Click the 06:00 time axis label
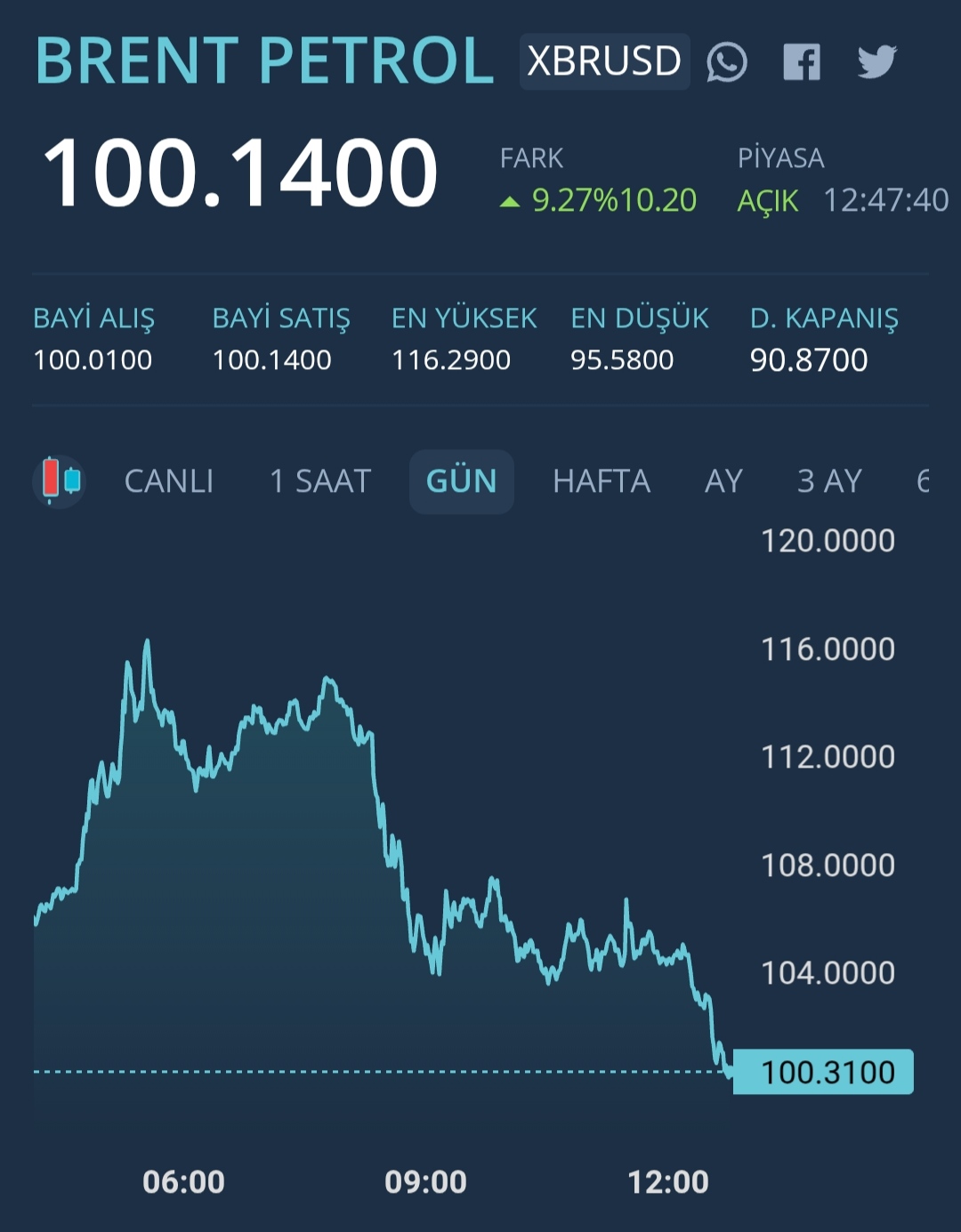This screenshot has width=961, height=1232. 184,1181
